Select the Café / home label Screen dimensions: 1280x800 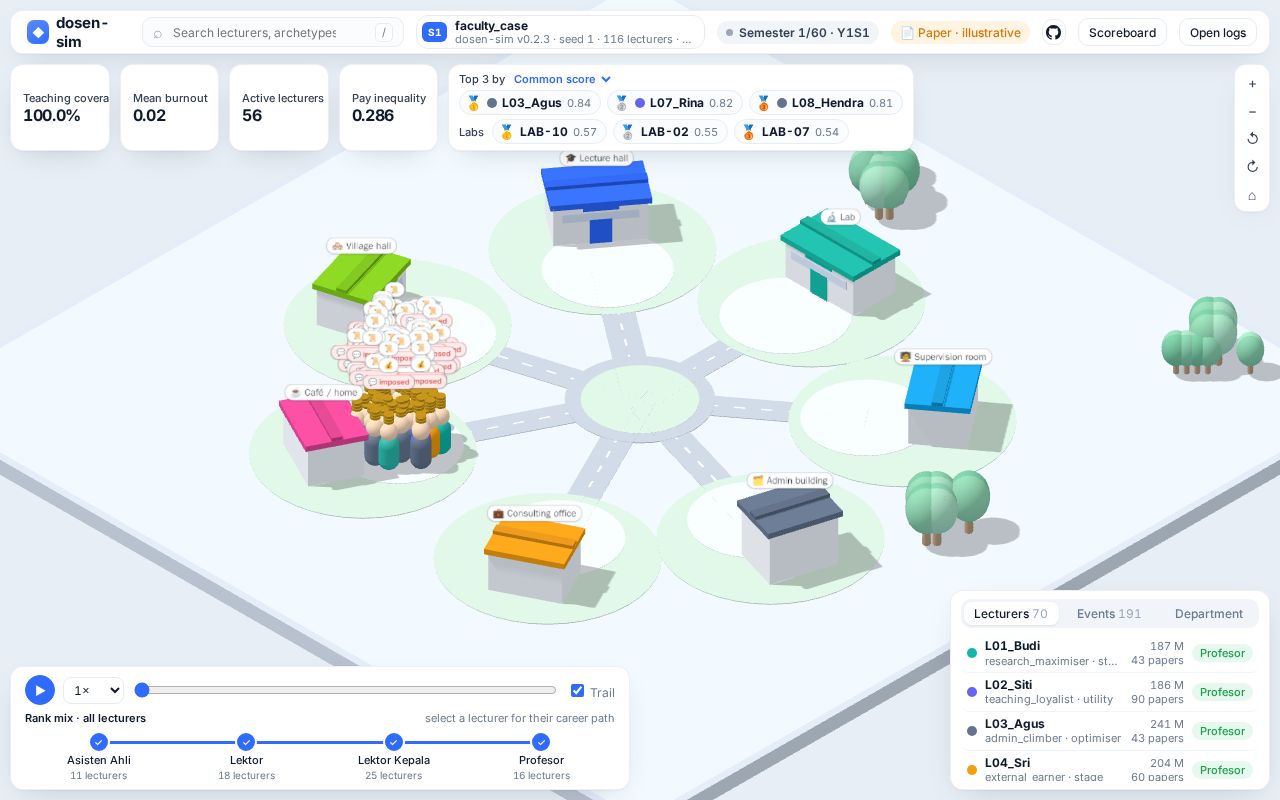[324, 393]
